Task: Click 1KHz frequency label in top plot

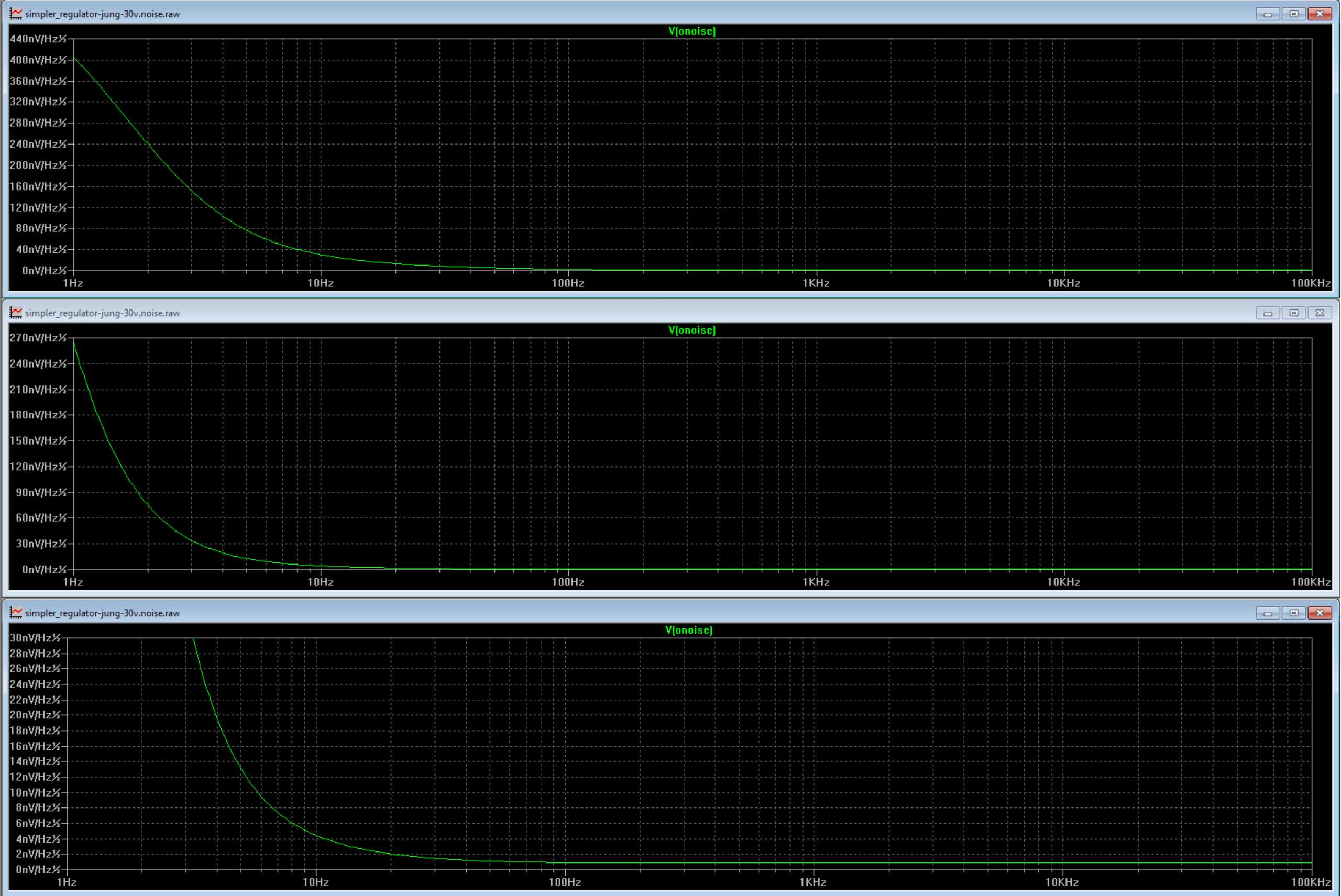Action: click(816, 283)
